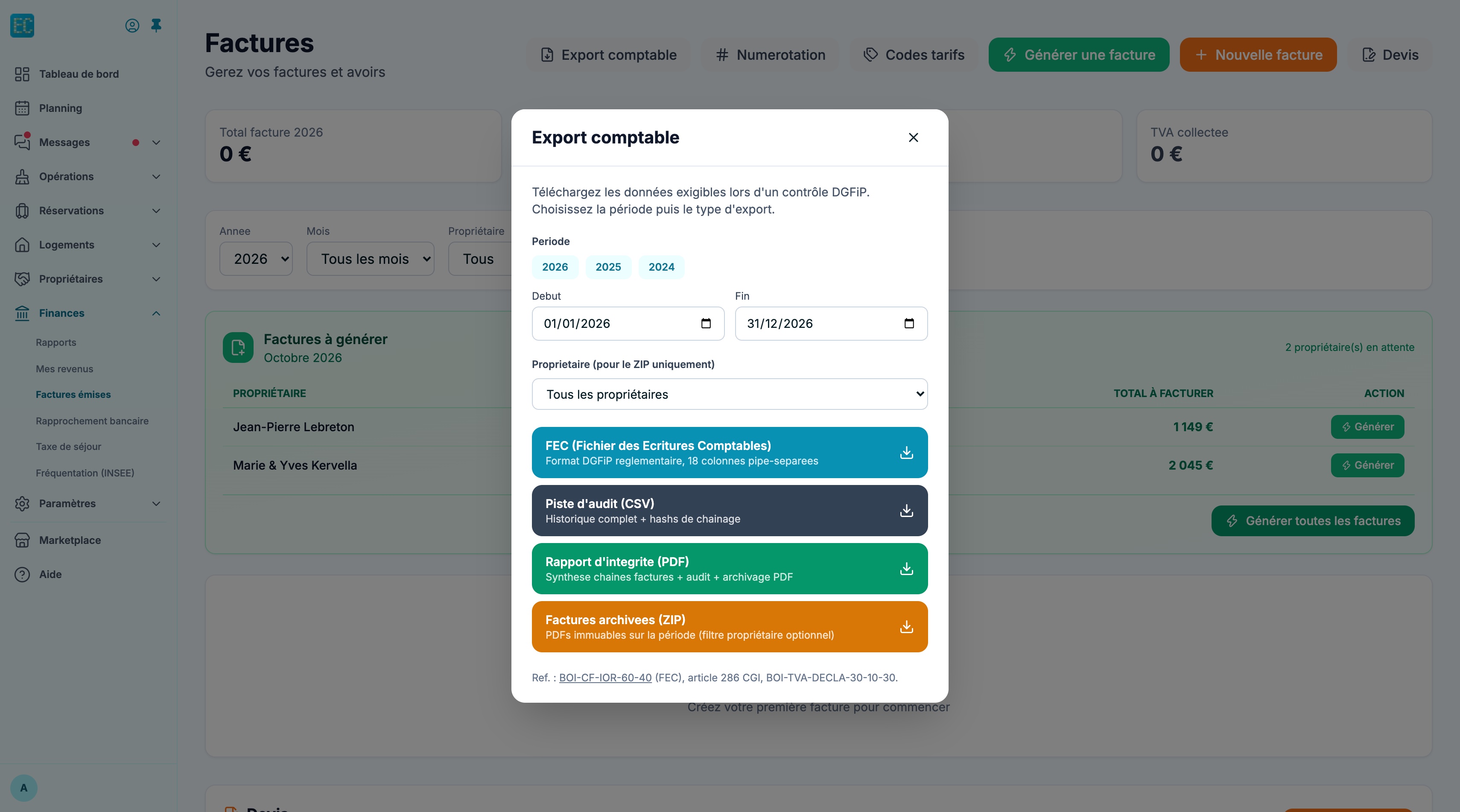Open calendar picker in Fin date field
Image resolution: width=1460 pixels, height=812 pixels.
(909, 323)
